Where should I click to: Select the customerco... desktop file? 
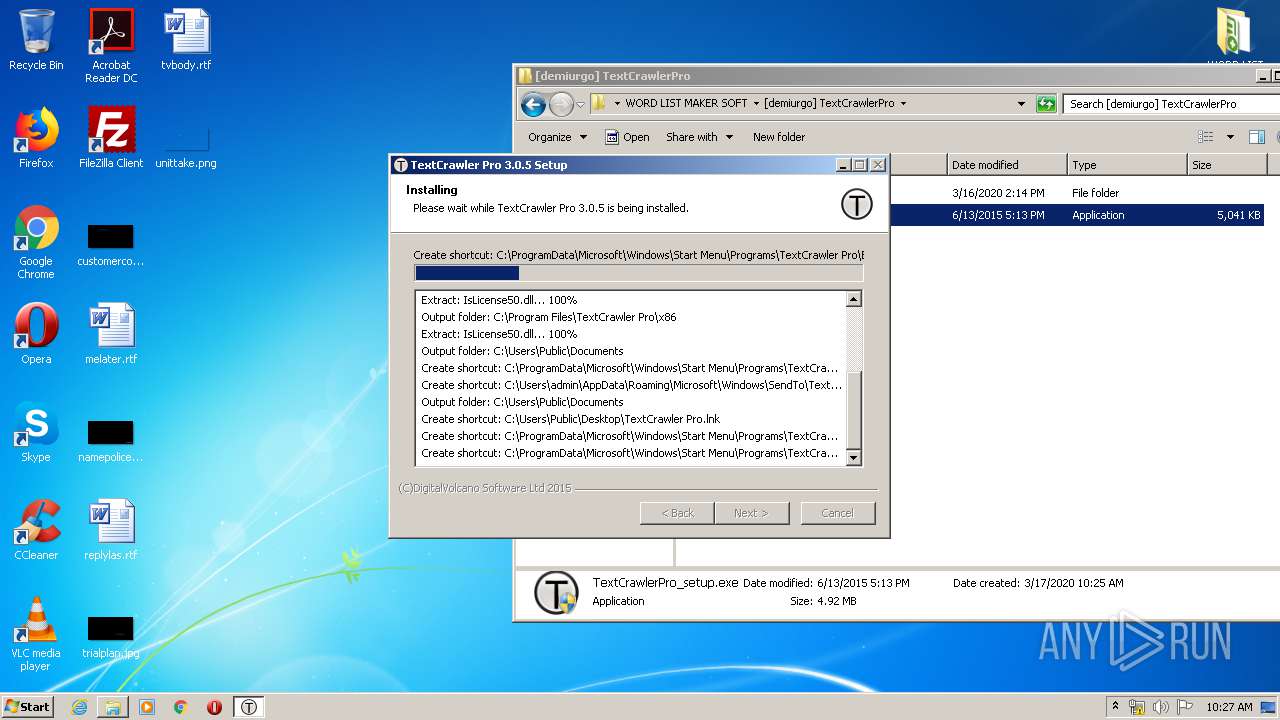pyautogui.click(x=111, y=245)
